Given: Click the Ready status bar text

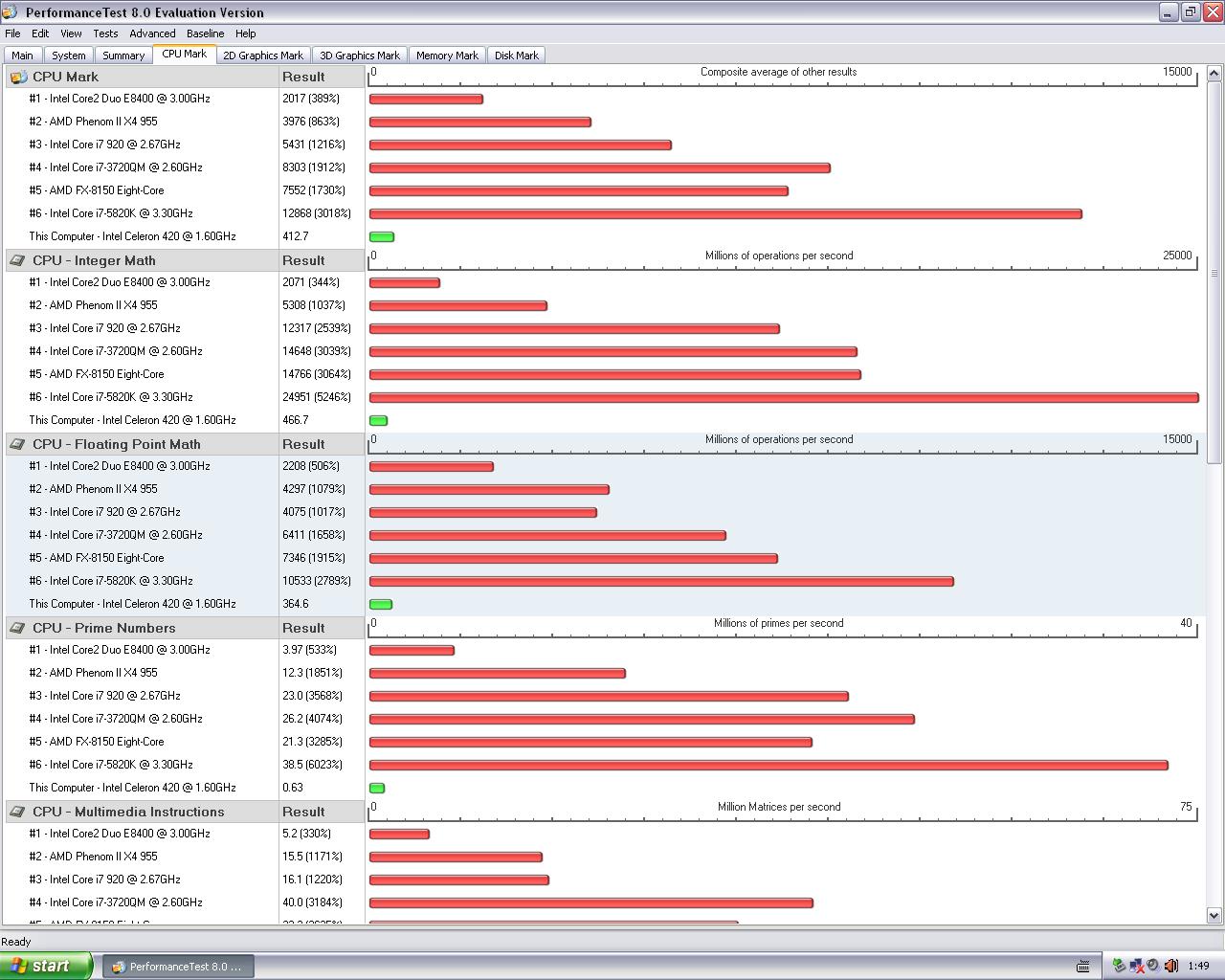Looking at the screenshot, I should click(x=16, y=942).
